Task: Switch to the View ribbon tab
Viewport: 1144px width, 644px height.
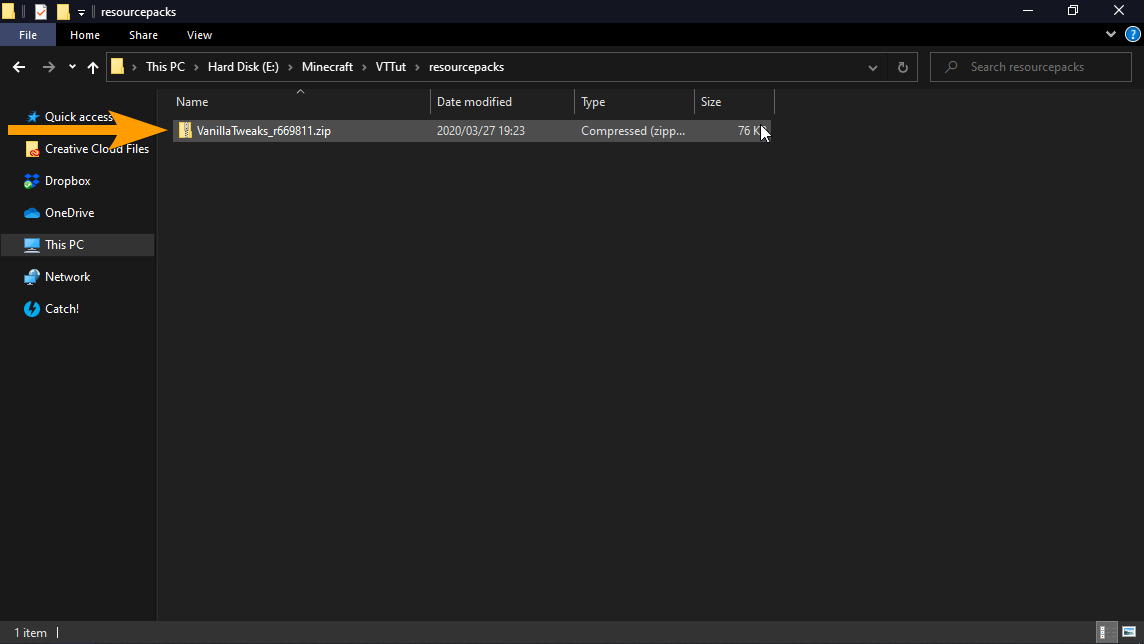Action: (x=199, y=35)
